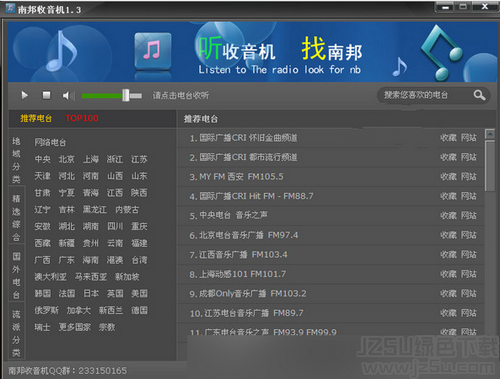Viewport: 500px width, 379px height.
Task: Select 台湾 region
Action: [139, 260]
